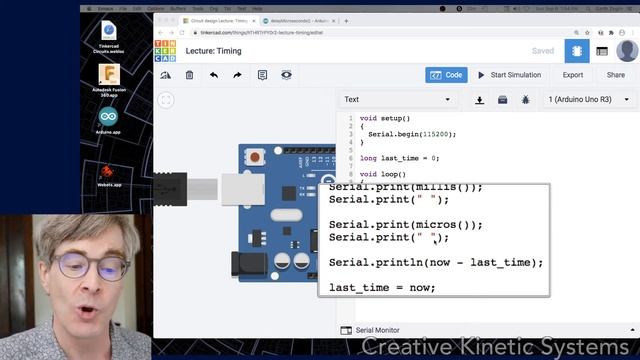Open the libraries drawer icon
This screenshot has height=360, width=640.
[x=502, y=100]
